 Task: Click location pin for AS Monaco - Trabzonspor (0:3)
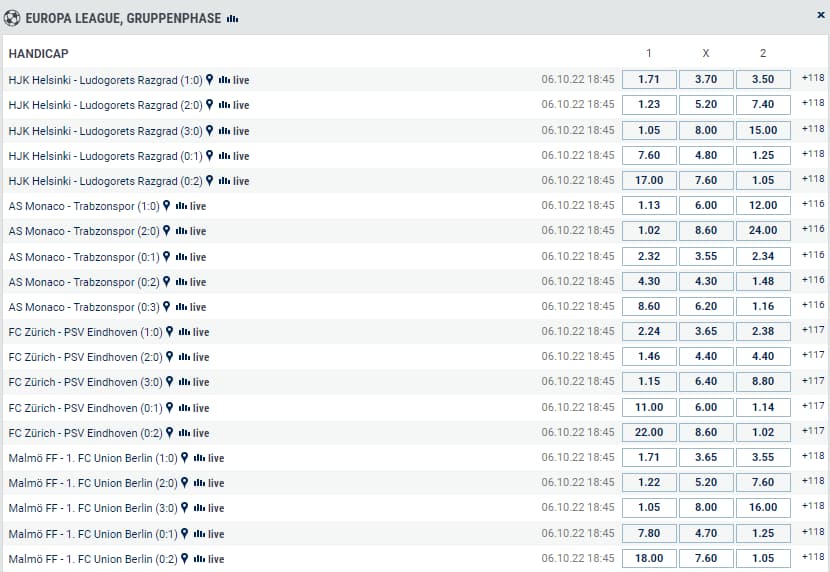pyautogui.click(x=167, y=307)
